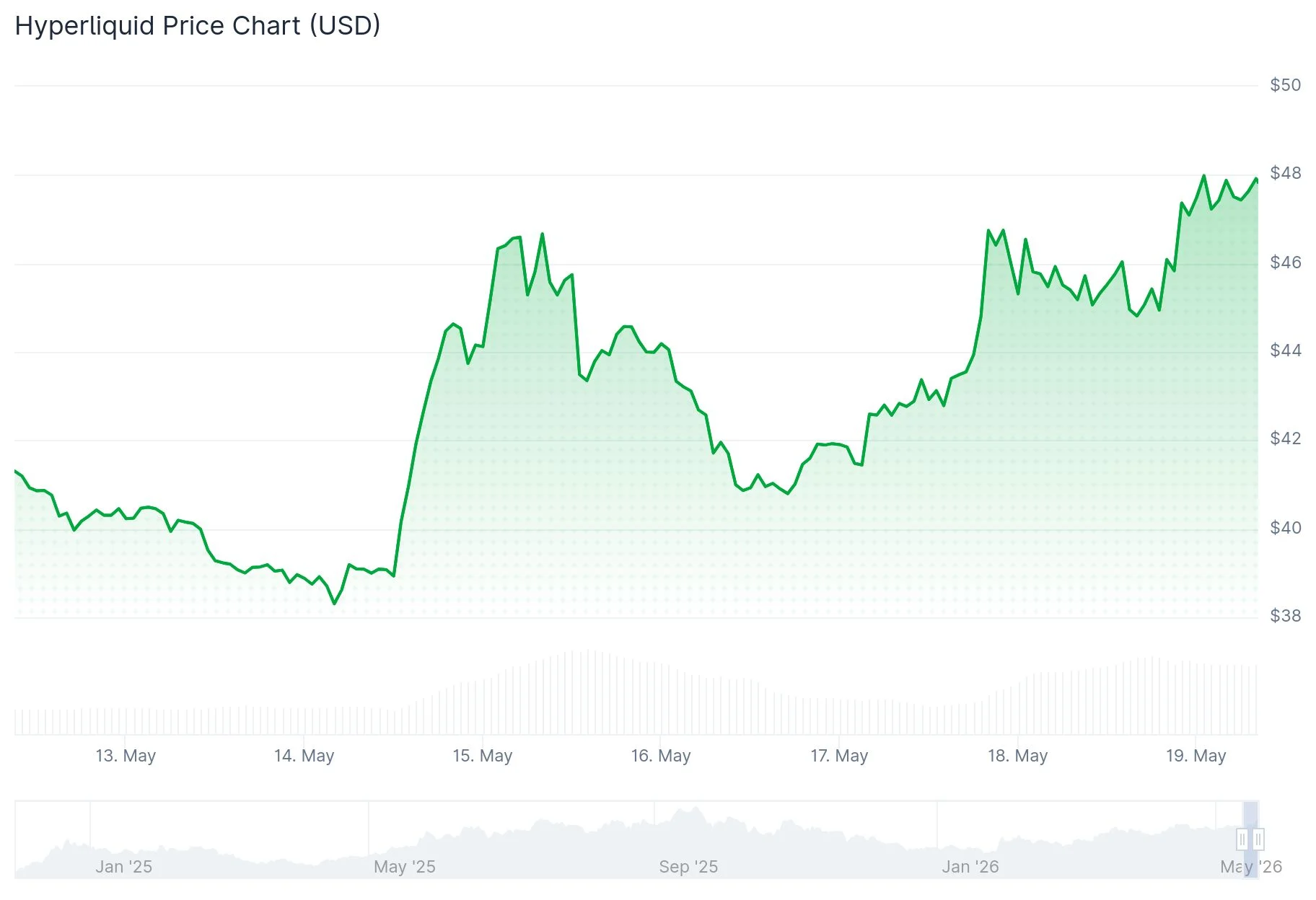Click the $46 price axis label

pyautogui.click(x=1286, y=262)
